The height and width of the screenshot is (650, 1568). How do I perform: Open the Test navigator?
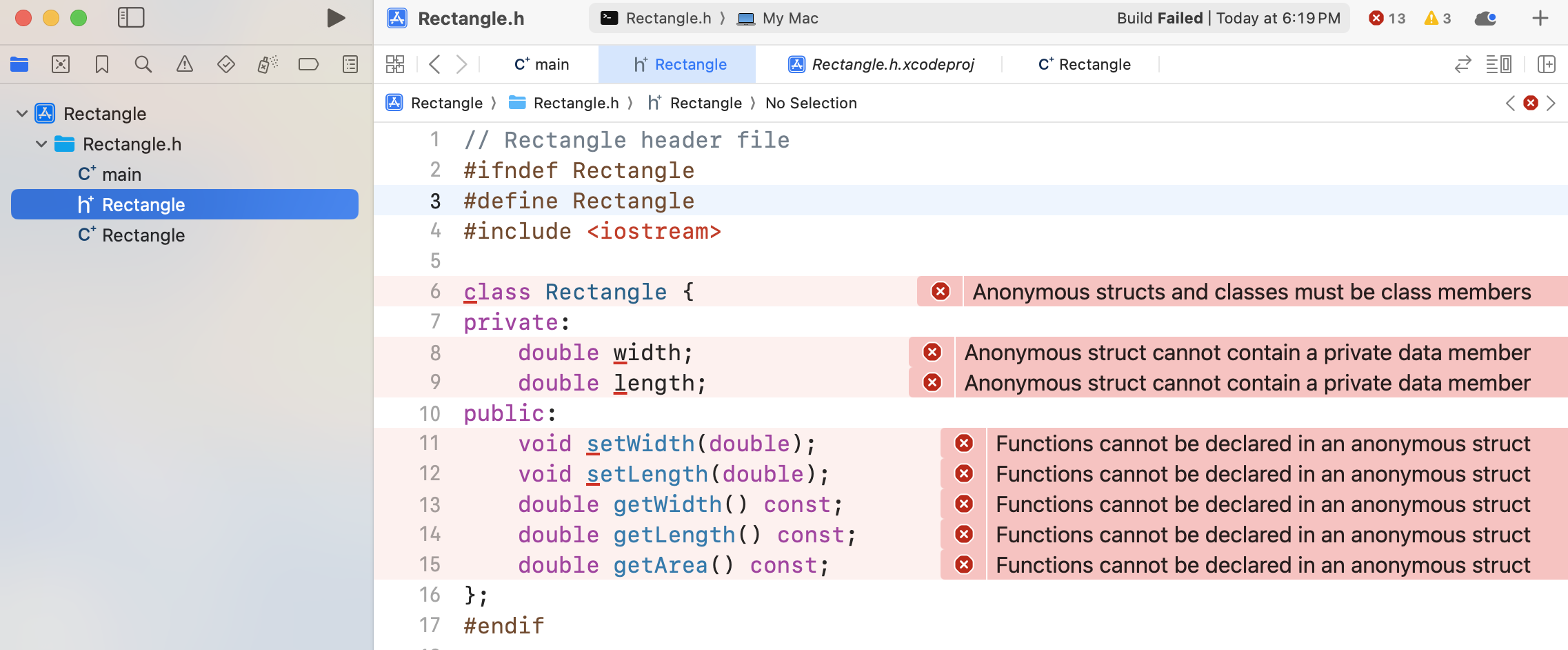pos(226,64)
